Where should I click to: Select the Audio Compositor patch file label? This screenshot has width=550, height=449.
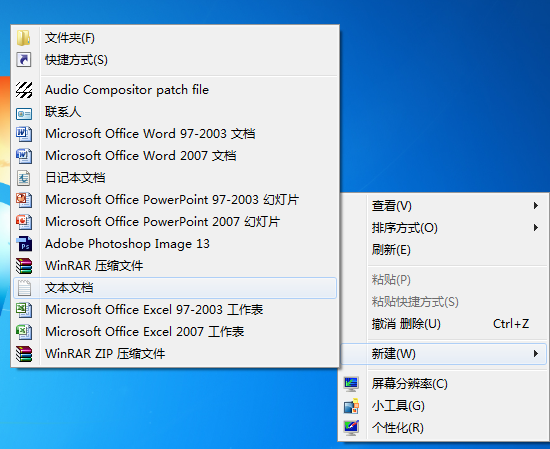127,90
